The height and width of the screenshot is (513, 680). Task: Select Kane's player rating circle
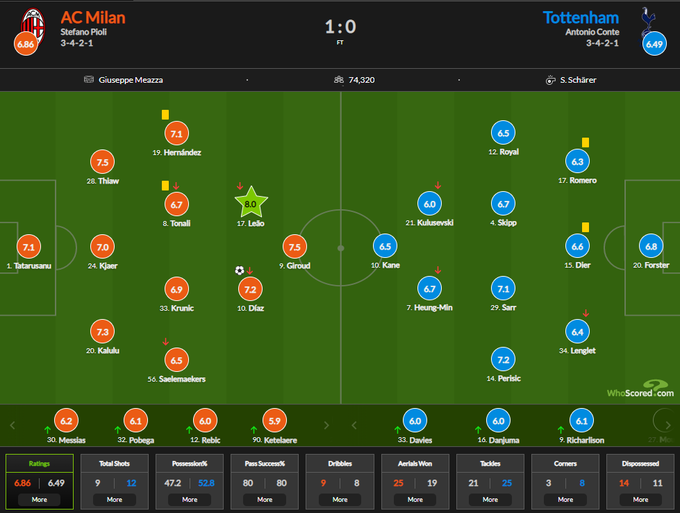385,247
